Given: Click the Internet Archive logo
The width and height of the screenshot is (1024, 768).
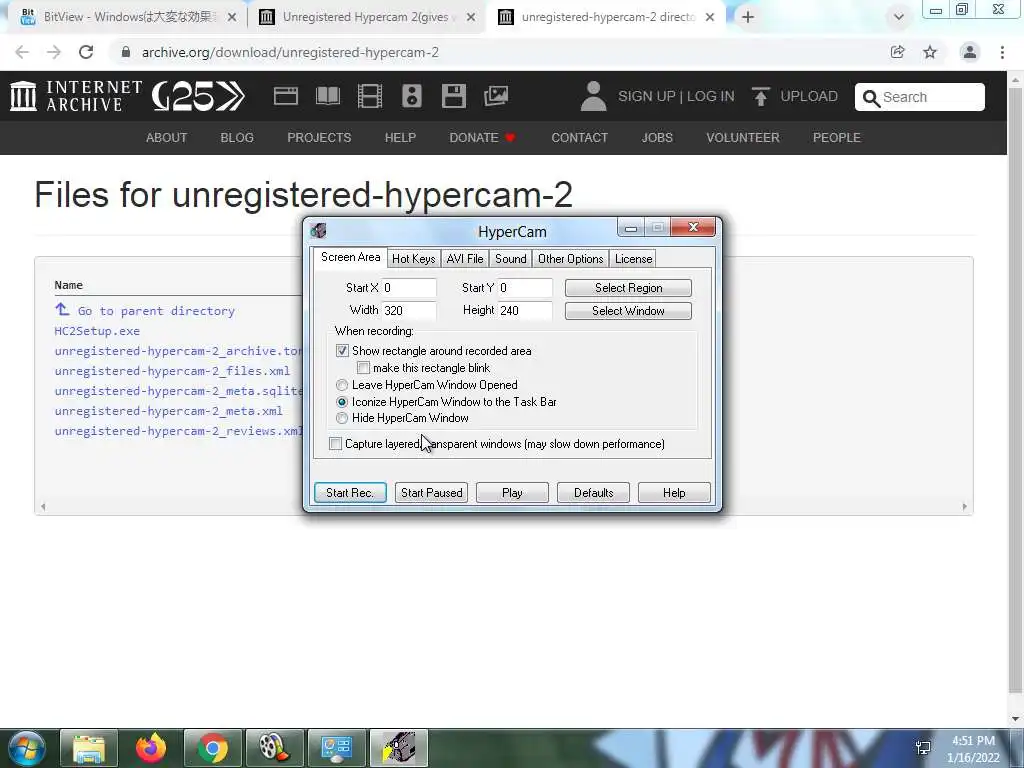Looking at the screenshot, I should tap(76, 96).
